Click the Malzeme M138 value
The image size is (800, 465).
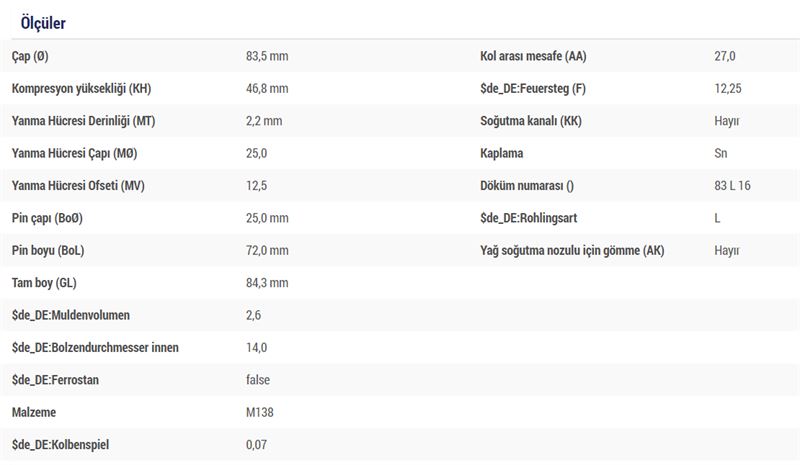[x=260, y=412]
